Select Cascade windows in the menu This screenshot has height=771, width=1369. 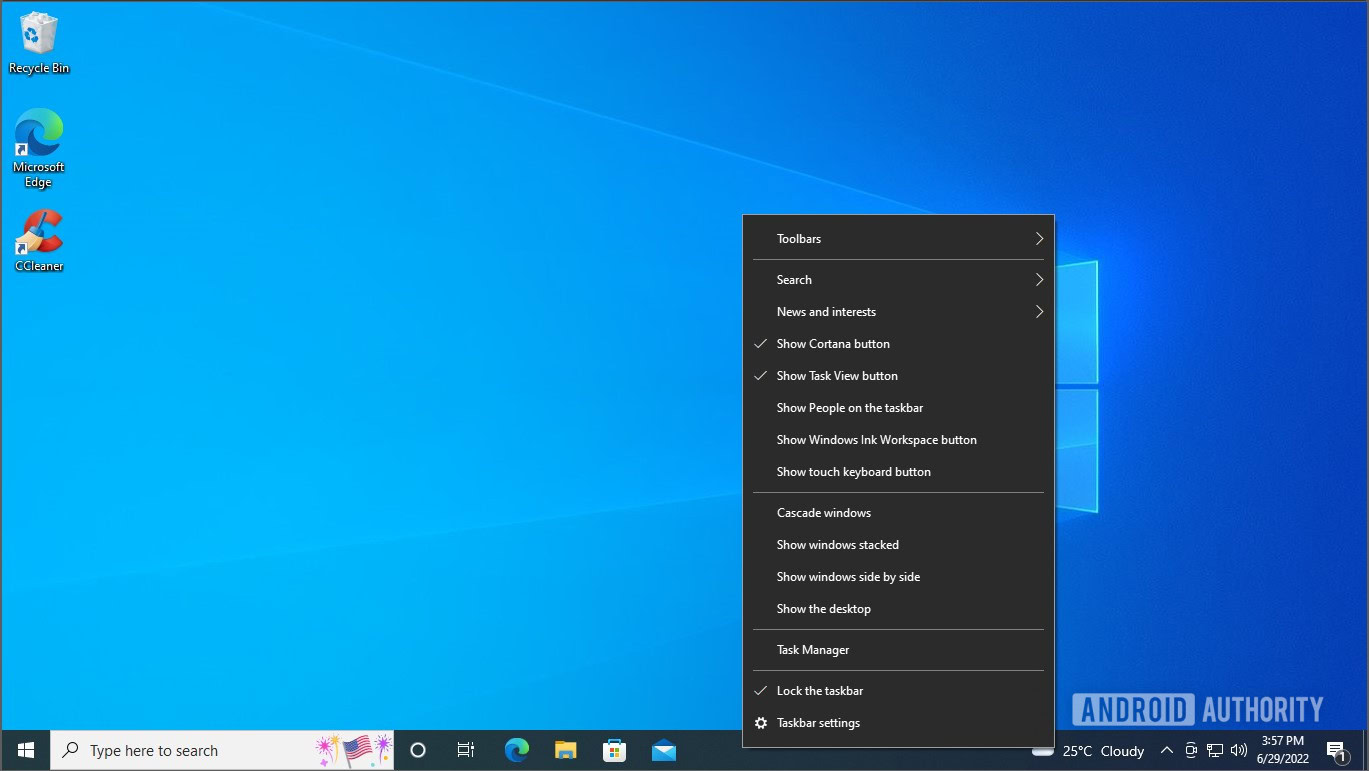(x=823, y=513)
